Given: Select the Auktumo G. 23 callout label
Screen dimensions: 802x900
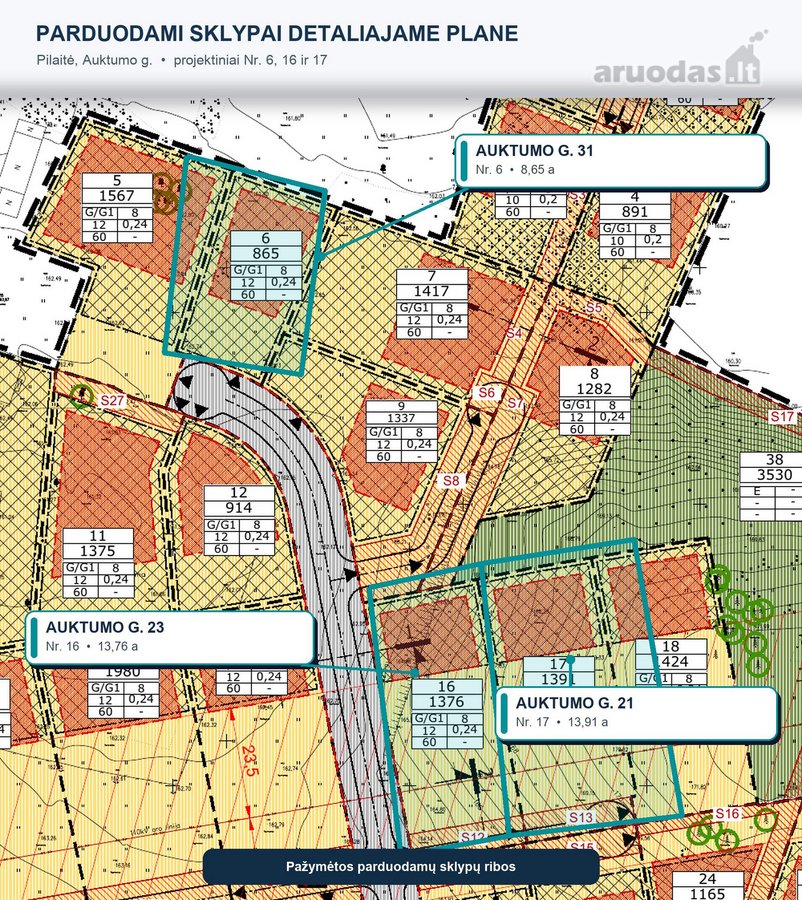Looking at the screenshot, I should click(171, 638).
